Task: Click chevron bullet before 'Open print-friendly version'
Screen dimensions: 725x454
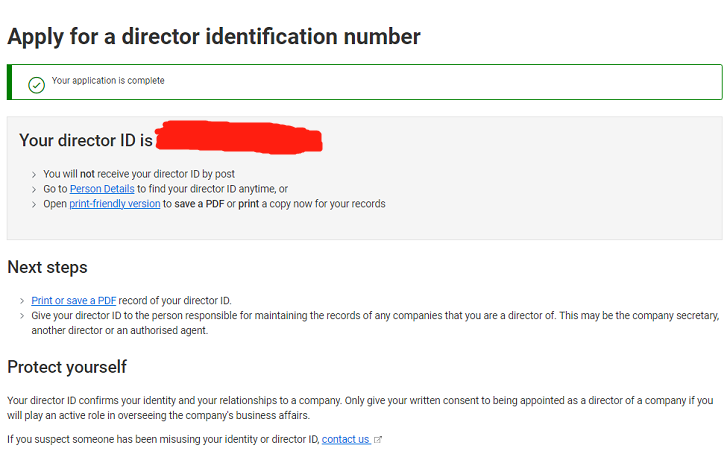Action: [34, 204]
